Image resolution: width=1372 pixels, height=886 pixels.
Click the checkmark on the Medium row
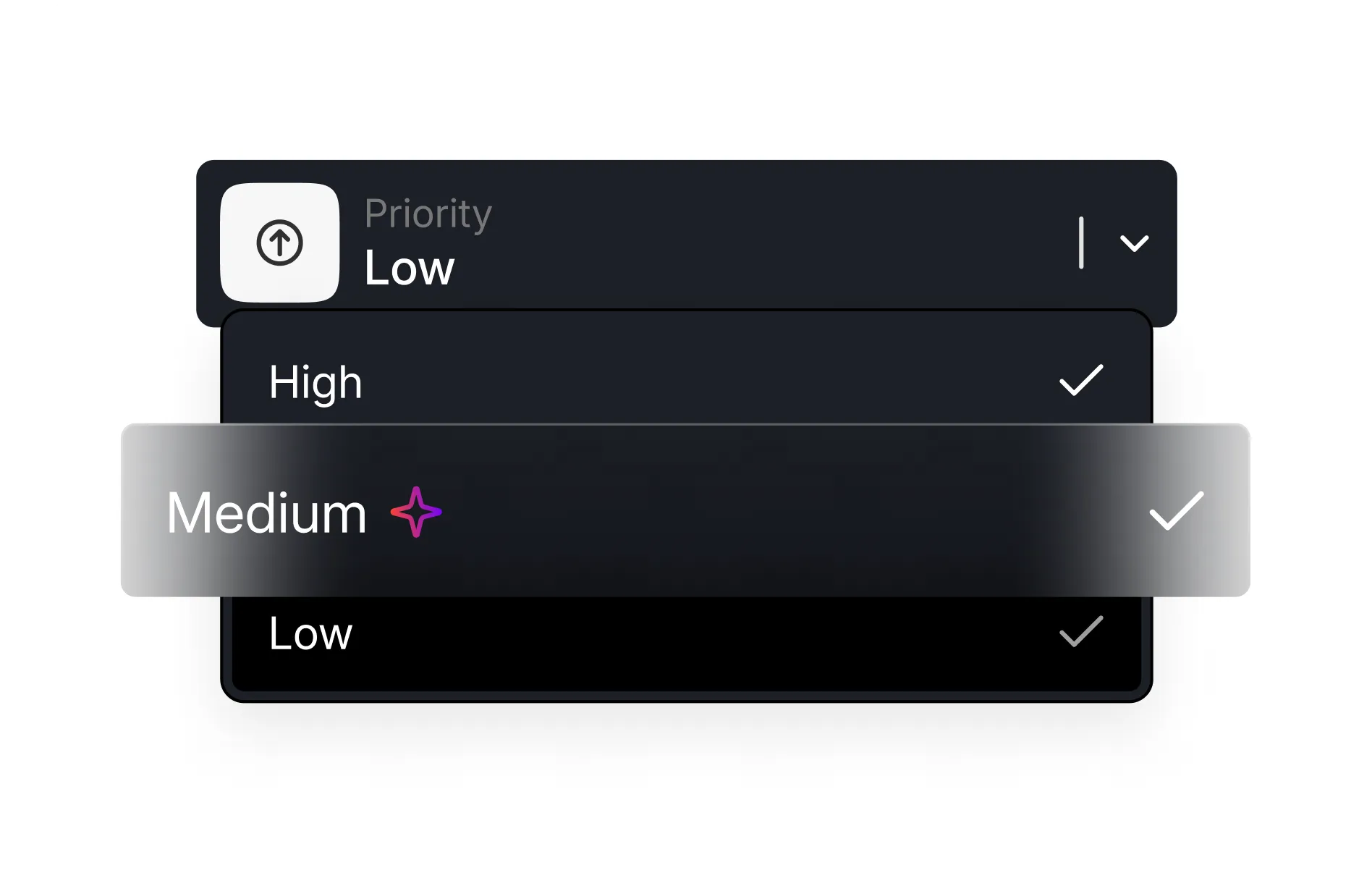[x=1177, y=511]
